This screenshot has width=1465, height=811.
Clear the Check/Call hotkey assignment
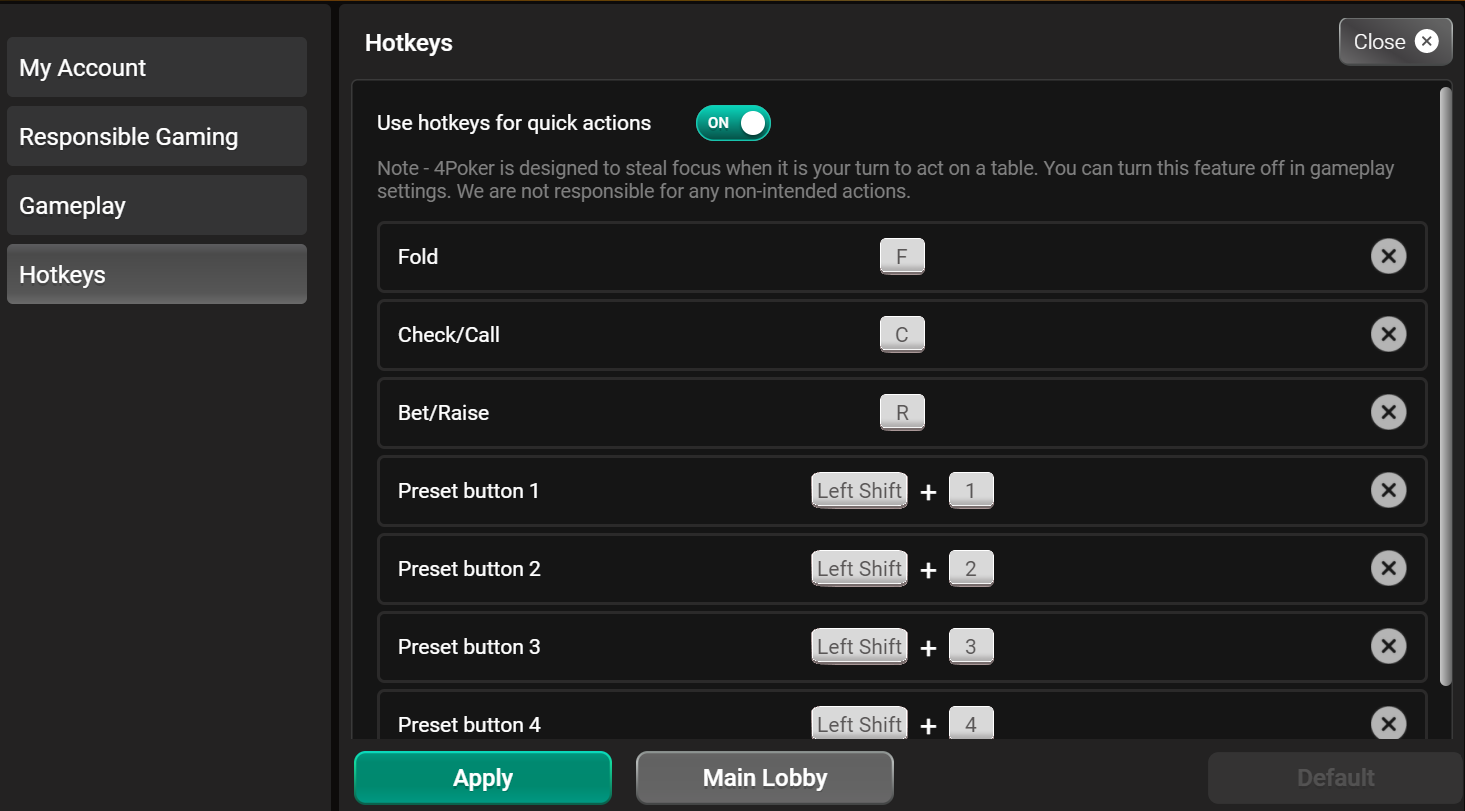point(1388,334)
